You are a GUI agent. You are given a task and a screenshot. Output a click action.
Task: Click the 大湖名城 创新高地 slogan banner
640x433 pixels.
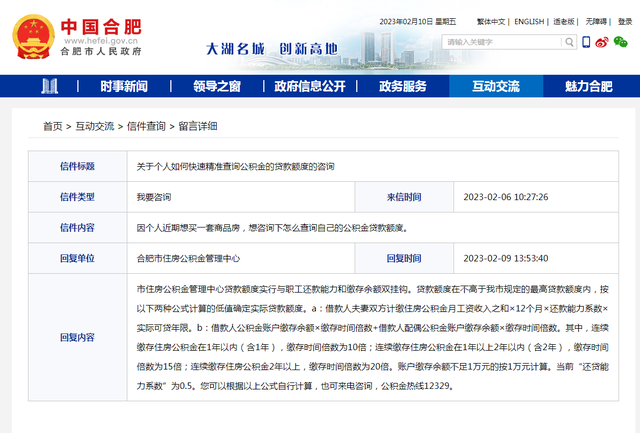(272, 49)
